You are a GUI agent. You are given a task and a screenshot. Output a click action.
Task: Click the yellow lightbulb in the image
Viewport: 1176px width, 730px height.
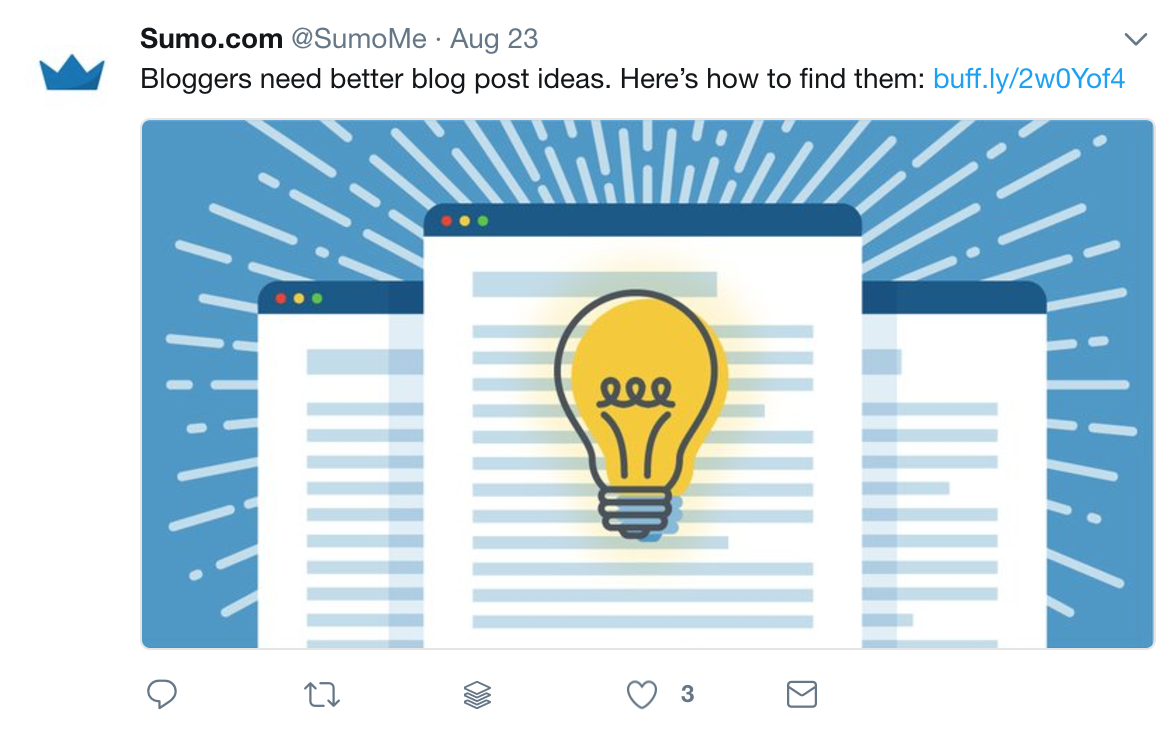tap(637, 414)
